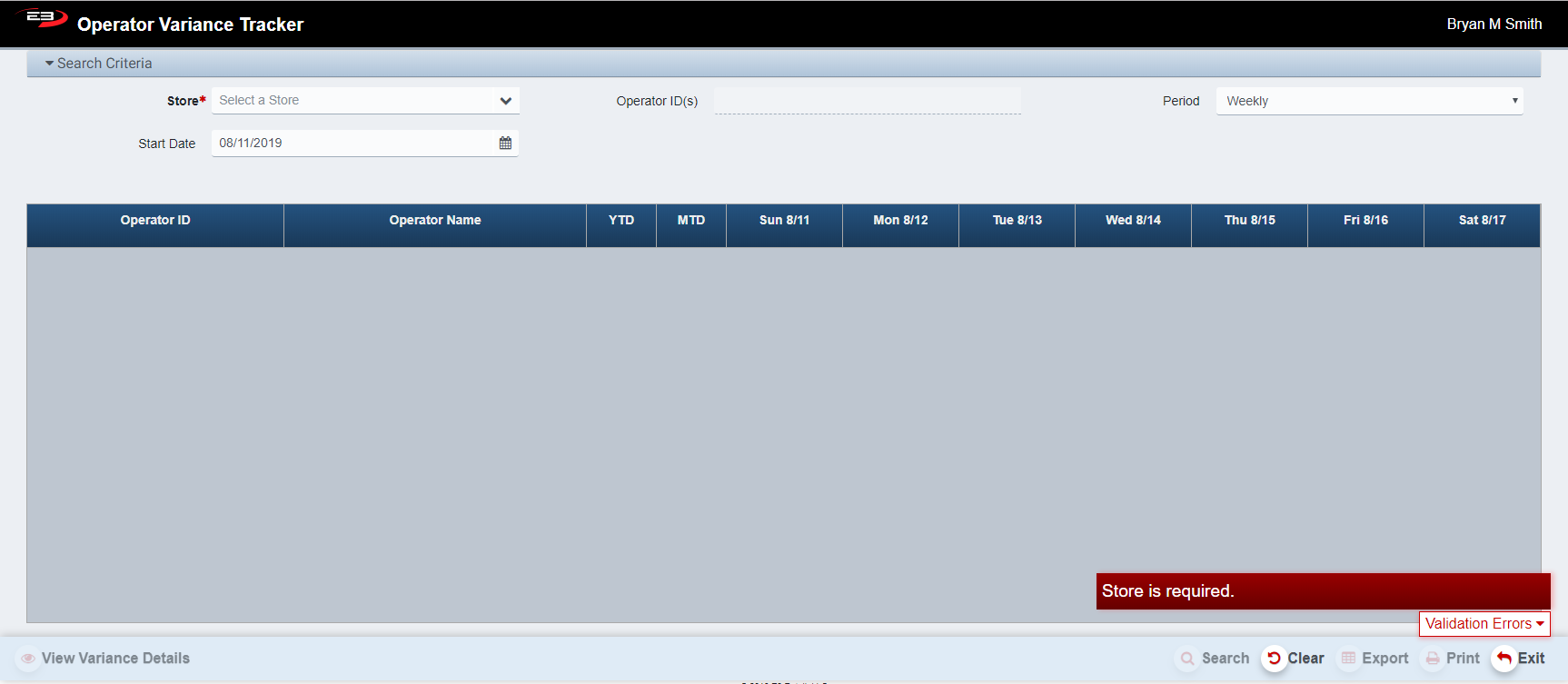Click the YTD column header

[x=621, y=221]
